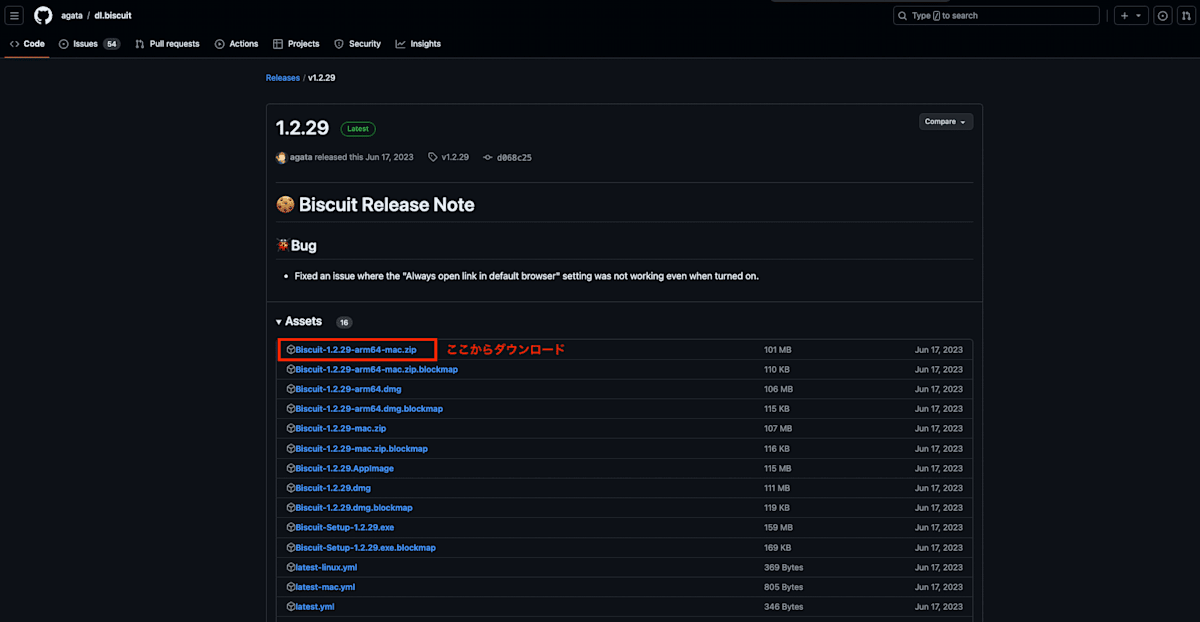This screenshot has width=1200, height=622.
Task: Click the package icon beside latest-linux.yml
Action: point(291,567)
